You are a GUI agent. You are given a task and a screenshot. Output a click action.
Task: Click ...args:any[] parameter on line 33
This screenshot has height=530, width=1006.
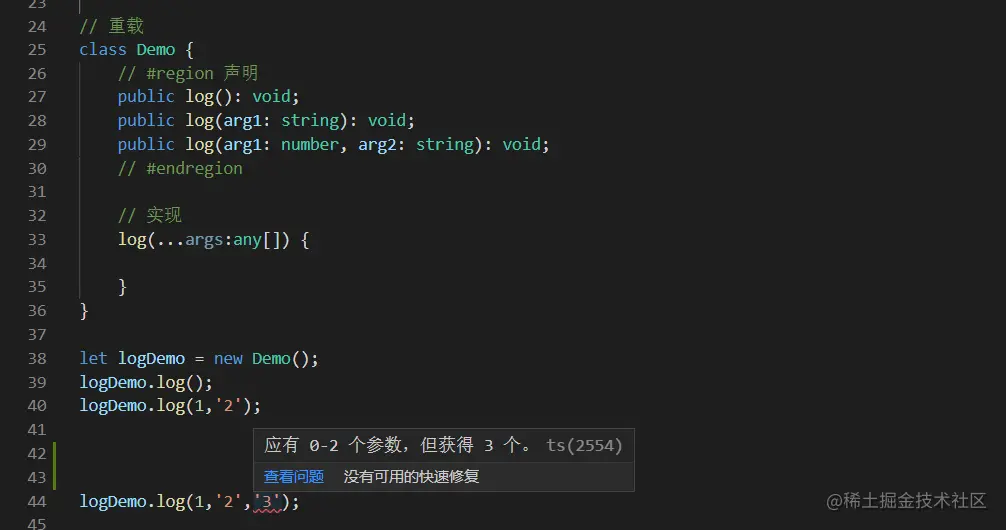[219, 240]
